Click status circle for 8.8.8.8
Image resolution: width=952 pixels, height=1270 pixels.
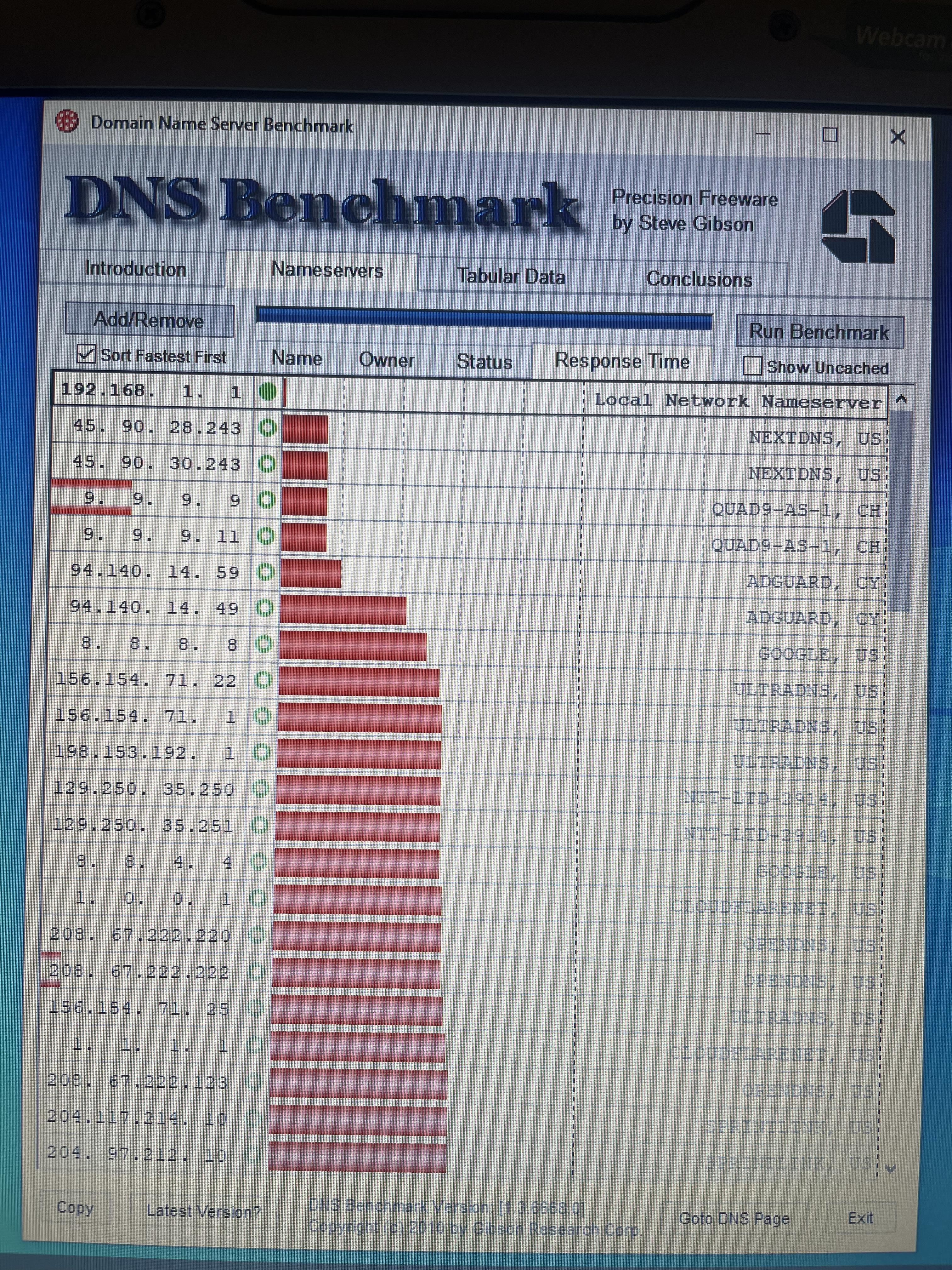pyautogui.click(x=264, y=644)
